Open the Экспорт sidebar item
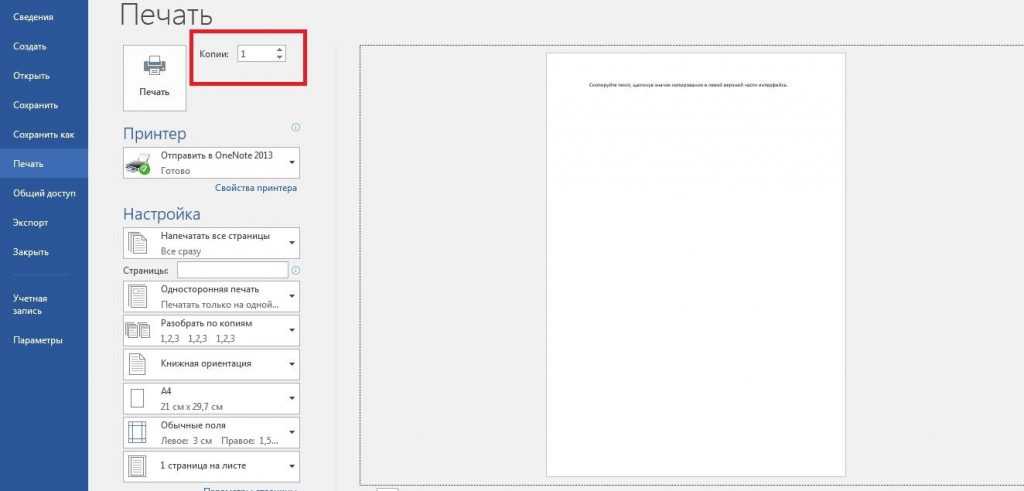The image size is (1024, 491). (x=30, y=222)
